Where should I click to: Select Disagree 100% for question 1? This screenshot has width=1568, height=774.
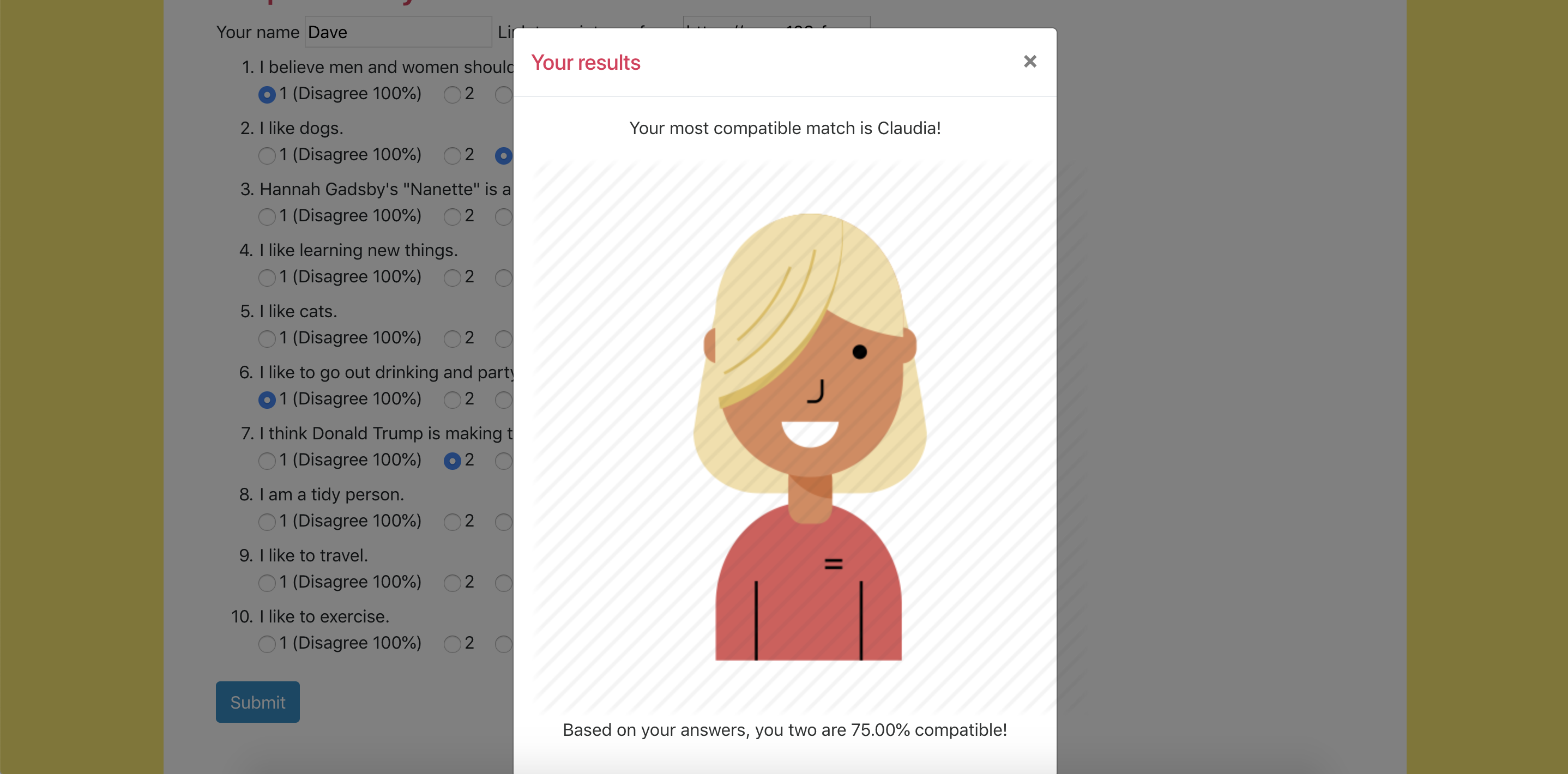pos(267,95)
